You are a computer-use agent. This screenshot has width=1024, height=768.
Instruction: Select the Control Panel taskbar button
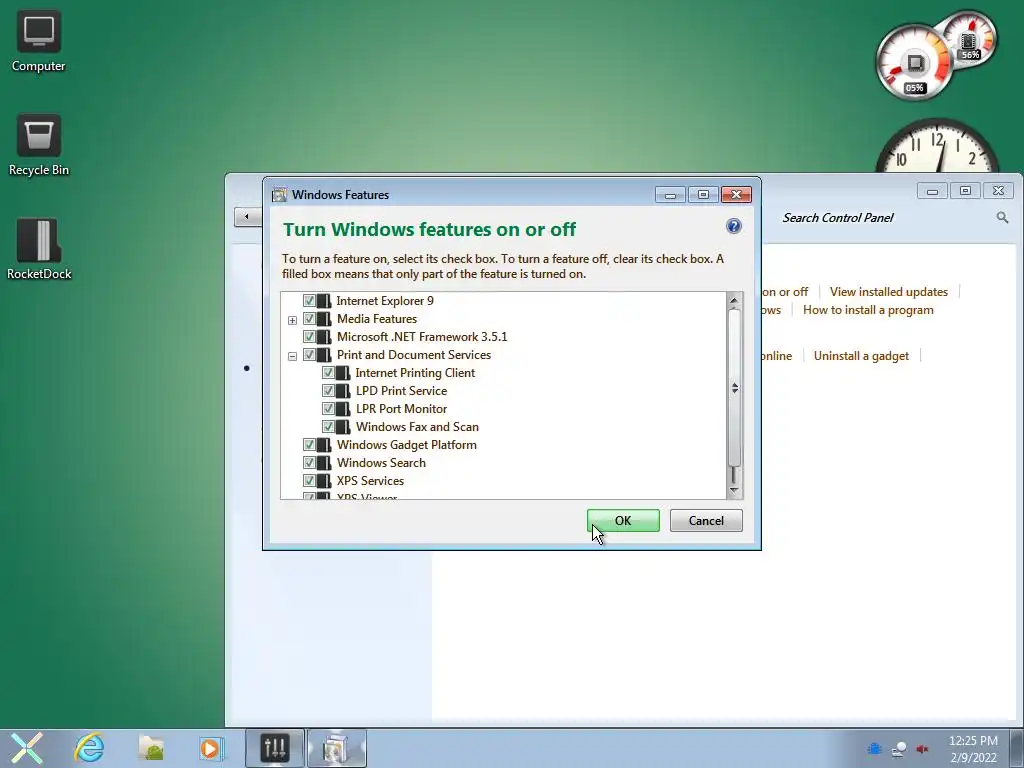click(x=274, y=748)
